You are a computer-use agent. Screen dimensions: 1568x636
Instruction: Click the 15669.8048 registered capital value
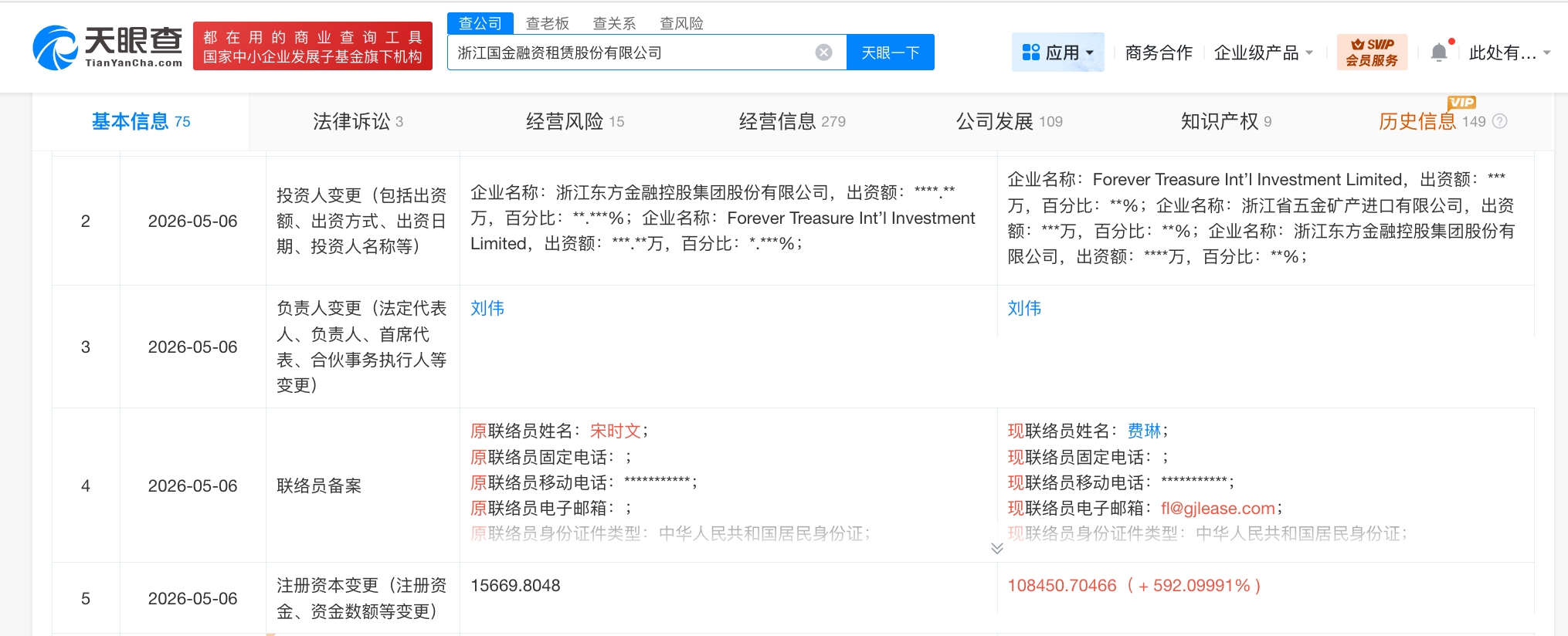[x=515, y=585]
